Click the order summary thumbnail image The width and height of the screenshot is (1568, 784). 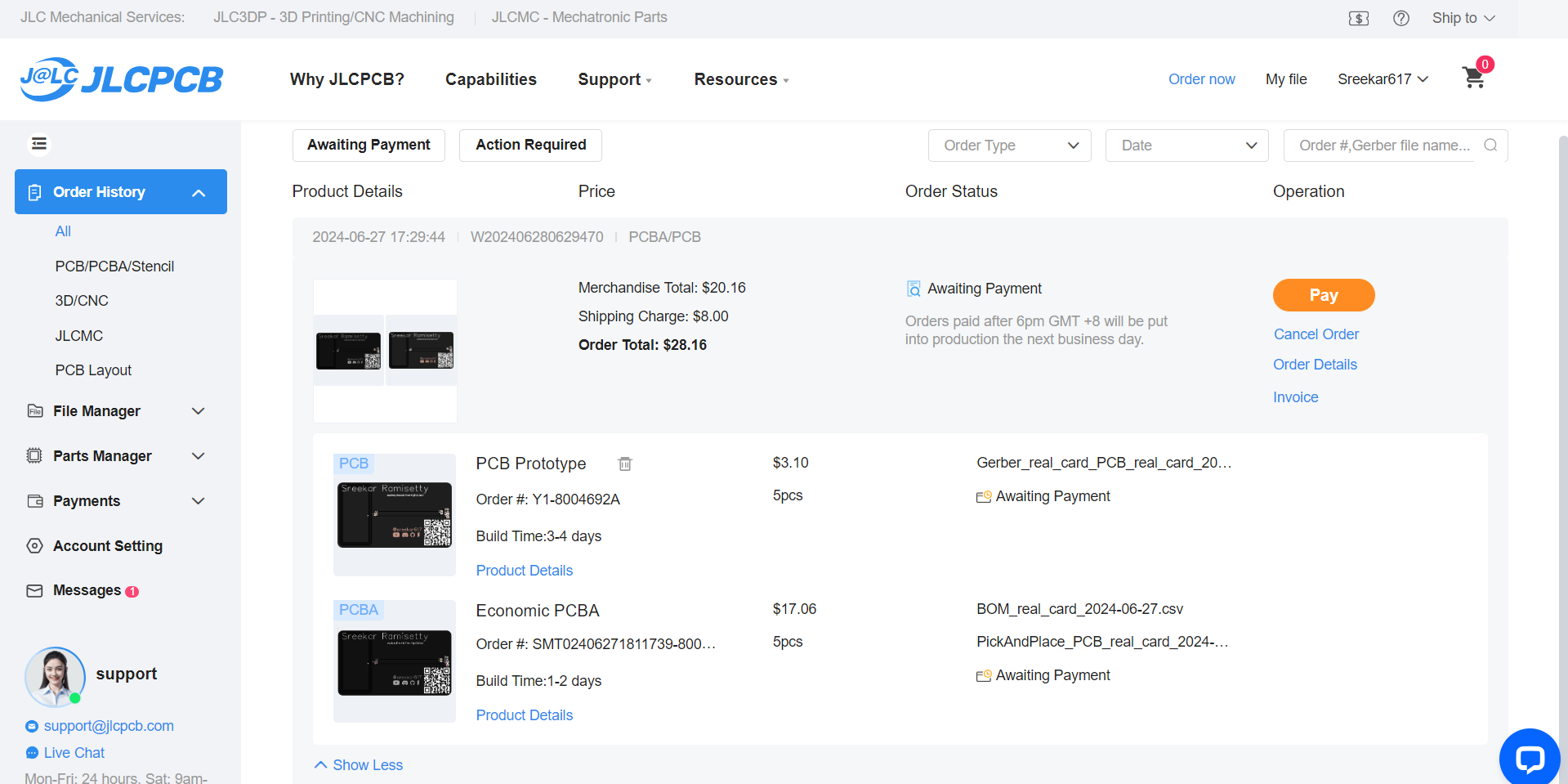385,351
